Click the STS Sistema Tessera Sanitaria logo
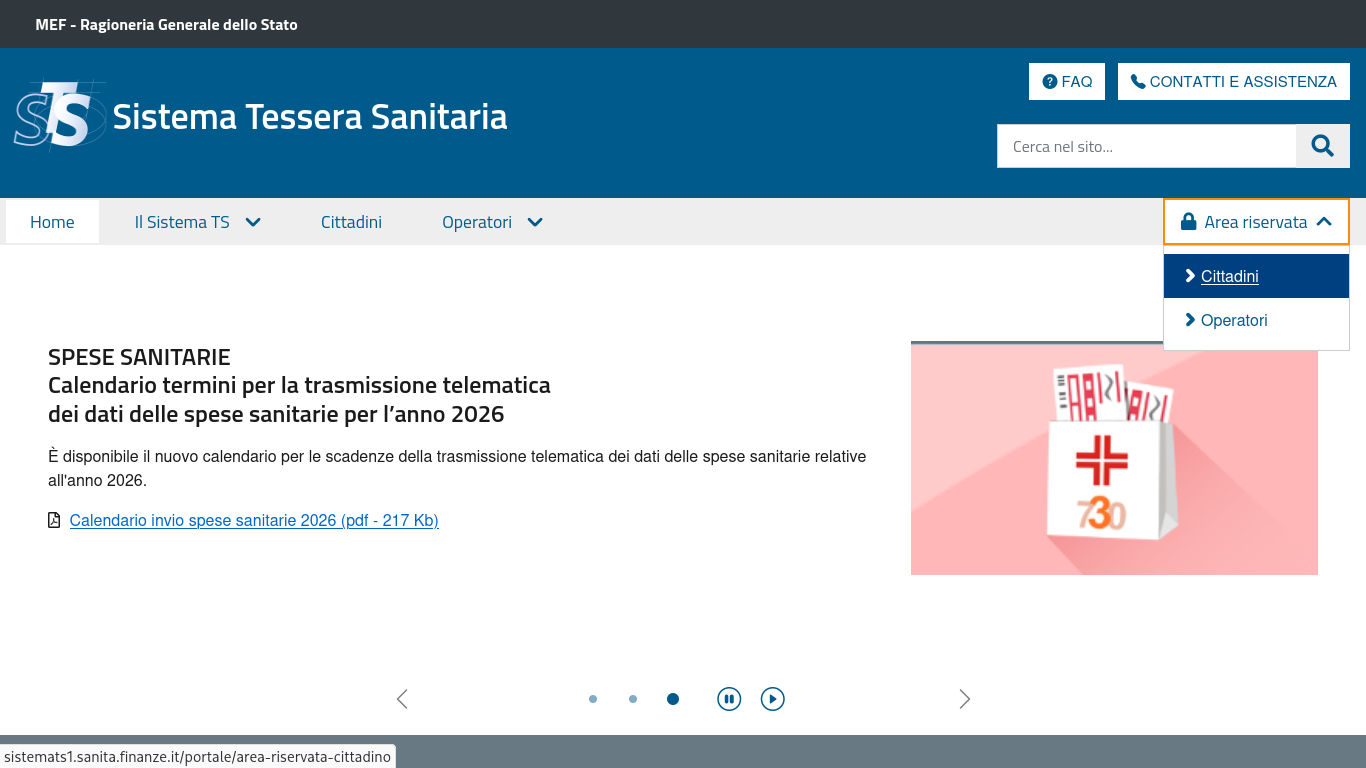 (60, 116)
